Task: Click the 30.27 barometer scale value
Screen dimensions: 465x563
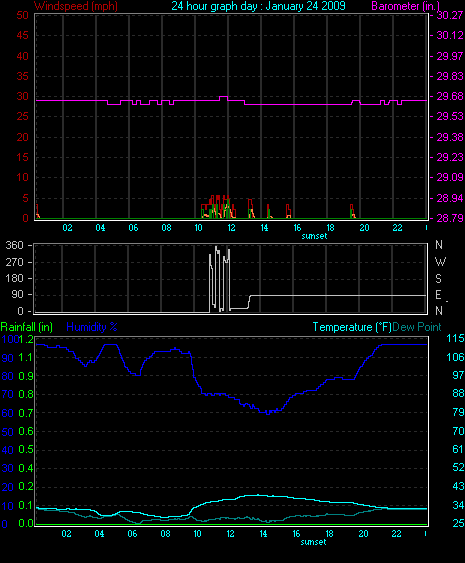Action: pos(450,15)
